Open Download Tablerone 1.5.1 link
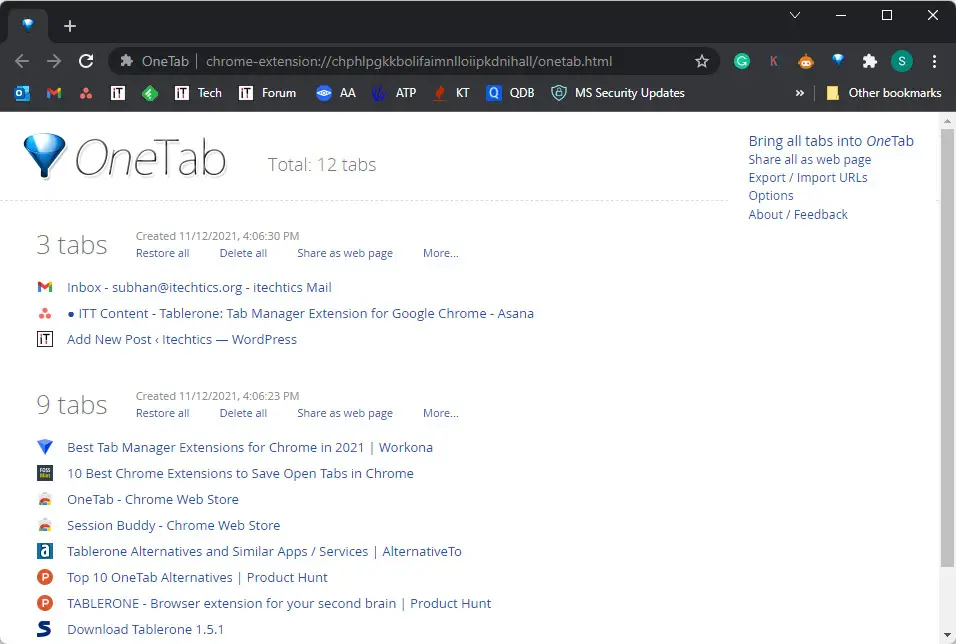Viewport: 956px width, 644px height. (145, 629)
